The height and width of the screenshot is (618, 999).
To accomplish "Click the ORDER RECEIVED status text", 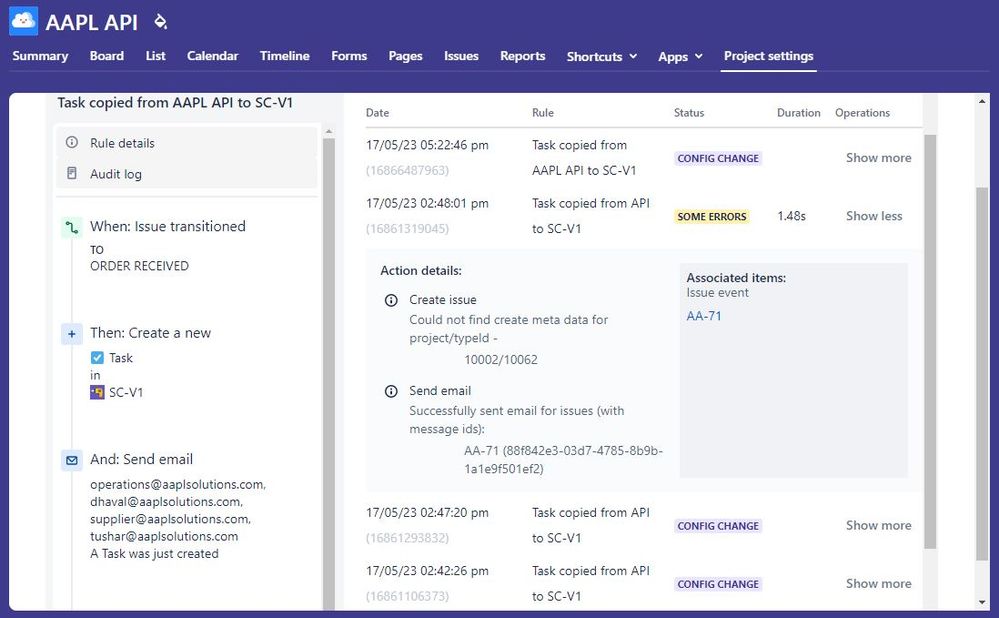I will coord(139,266).
